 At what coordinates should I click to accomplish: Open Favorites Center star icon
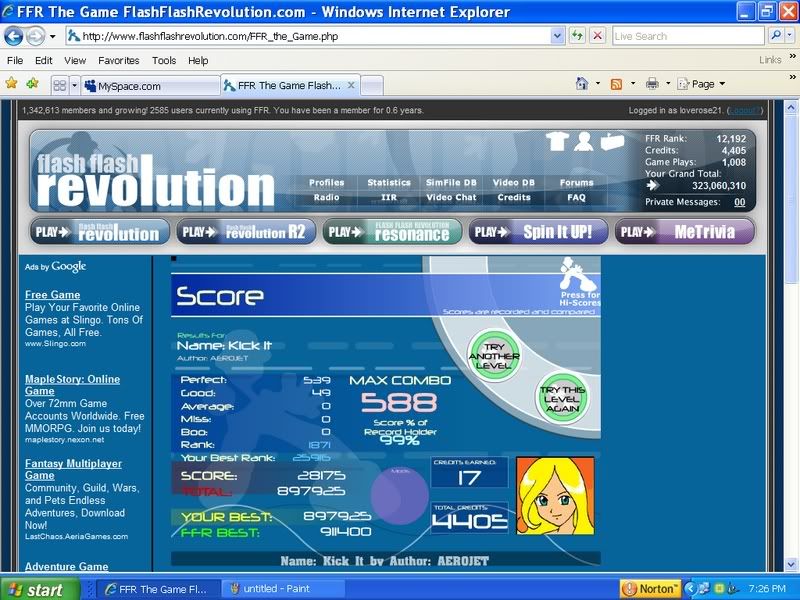12,84
